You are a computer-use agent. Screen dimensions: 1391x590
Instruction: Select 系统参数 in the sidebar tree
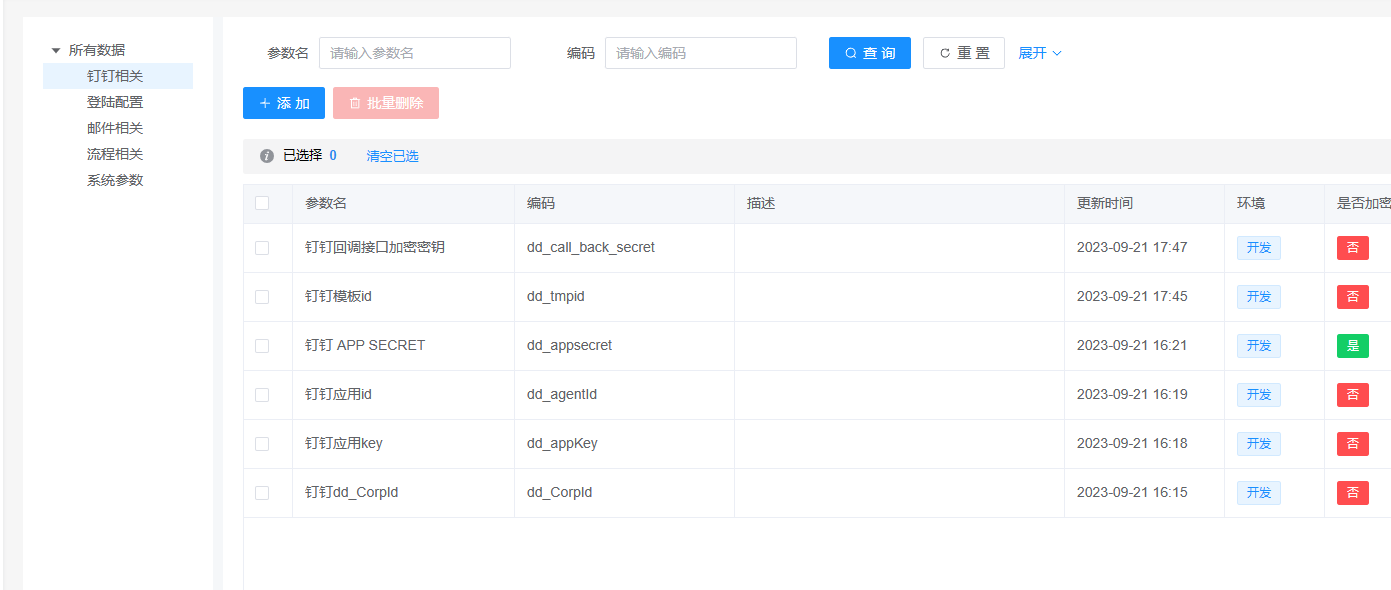point(115,180)
